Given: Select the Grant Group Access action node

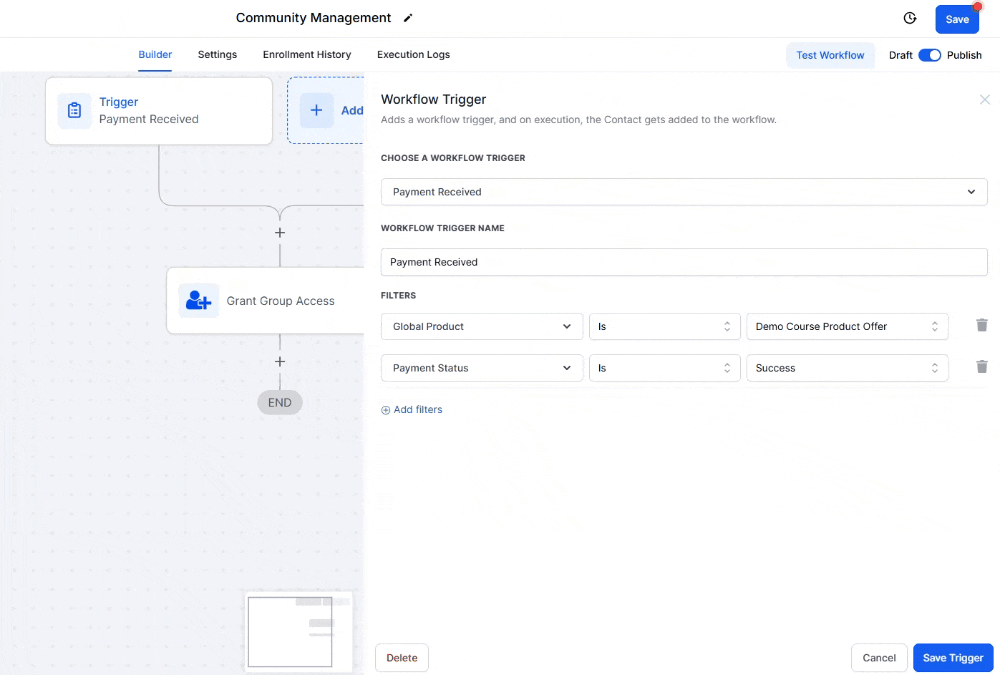Looking at the screenshot, I should tap(265, 300).
